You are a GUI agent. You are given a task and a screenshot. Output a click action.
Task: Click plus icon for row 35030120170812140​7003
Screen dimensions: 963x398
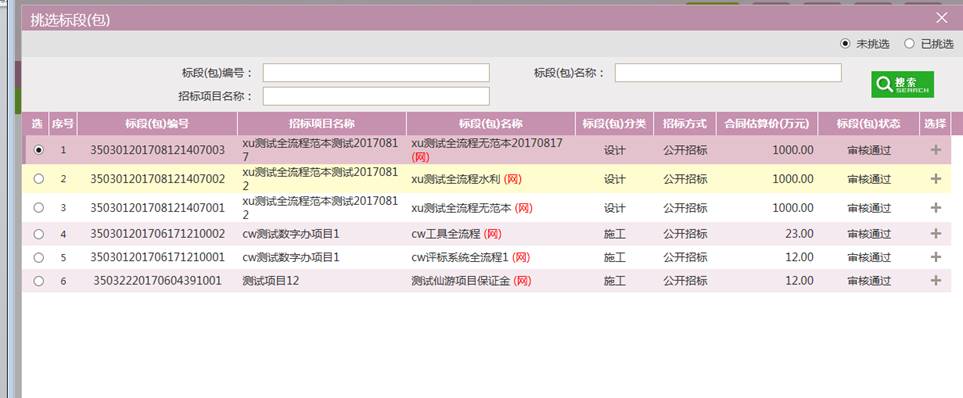(x=935, y=149)
